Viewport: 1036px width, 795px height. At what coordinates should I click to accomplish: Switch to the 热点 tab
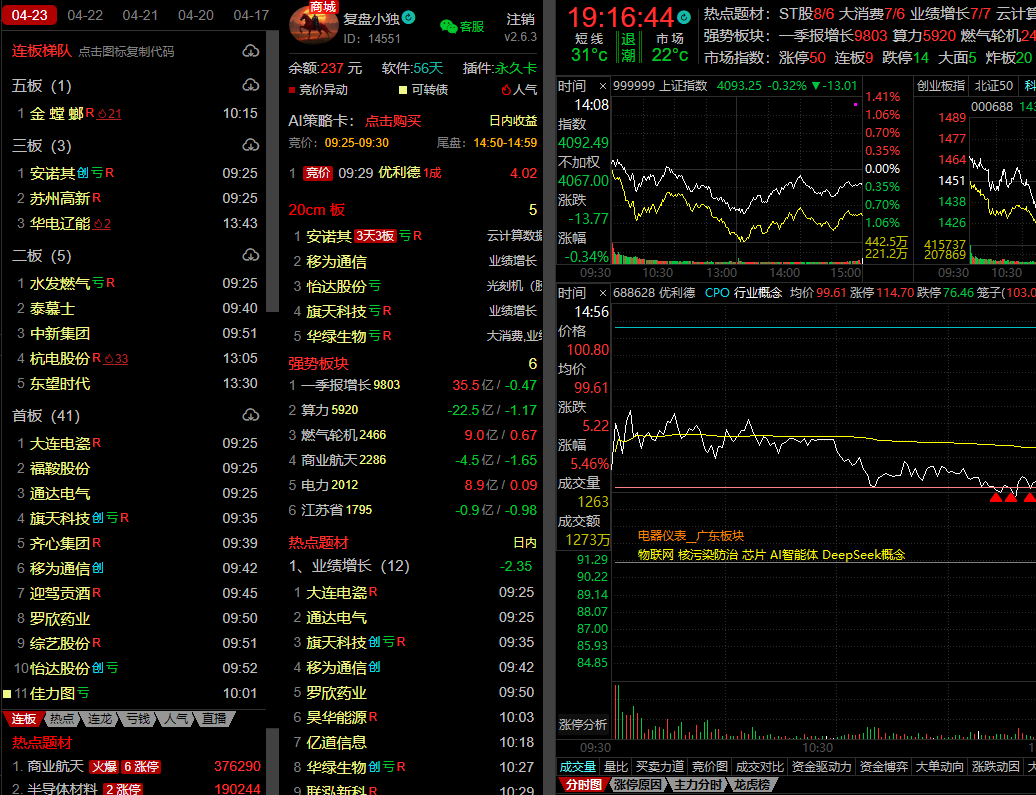pos(62,719)
